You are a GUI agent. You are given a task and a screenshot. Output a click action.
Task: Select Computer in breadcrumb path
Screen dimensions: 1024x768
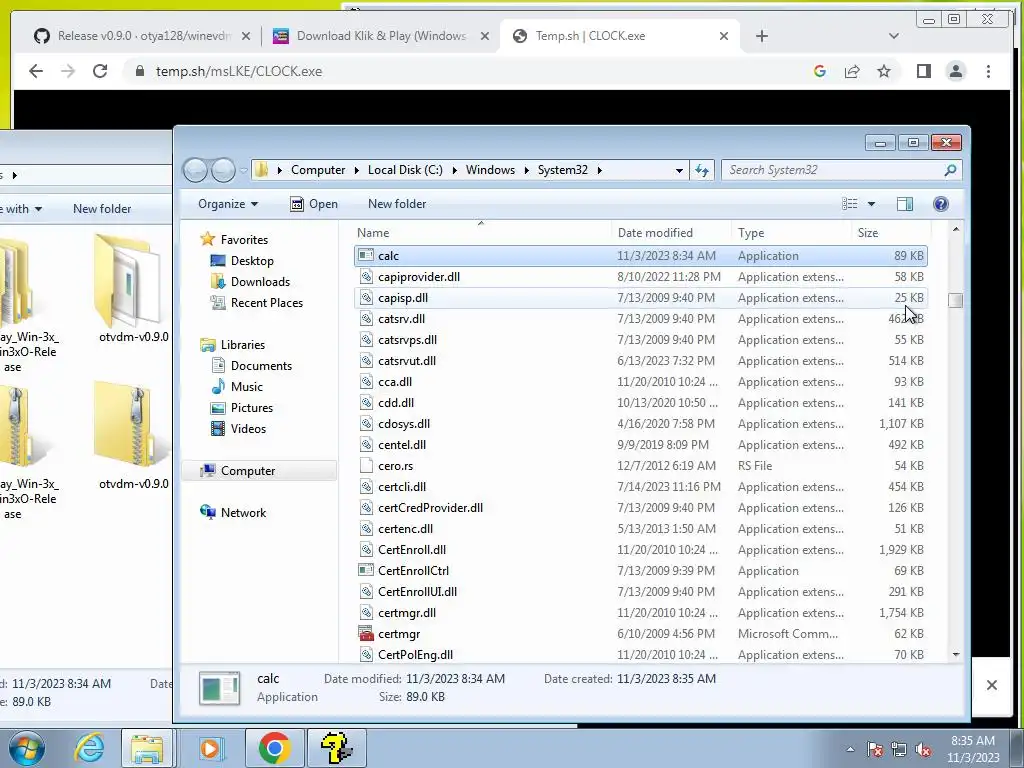[318, 170]
